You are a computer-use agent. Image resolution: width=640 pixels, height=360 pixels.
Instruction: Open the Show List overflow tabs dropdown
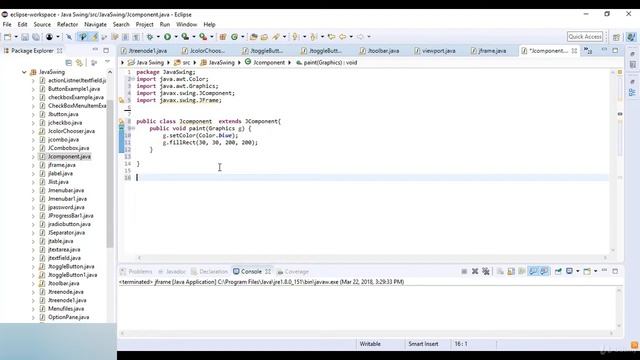(588, 51)
